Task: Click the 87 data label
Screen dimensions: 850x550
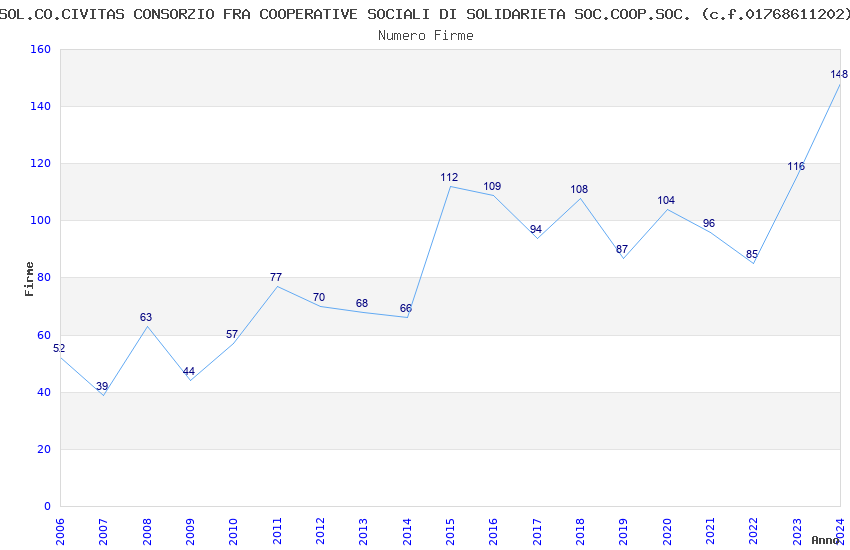Action: pos(622,249)
